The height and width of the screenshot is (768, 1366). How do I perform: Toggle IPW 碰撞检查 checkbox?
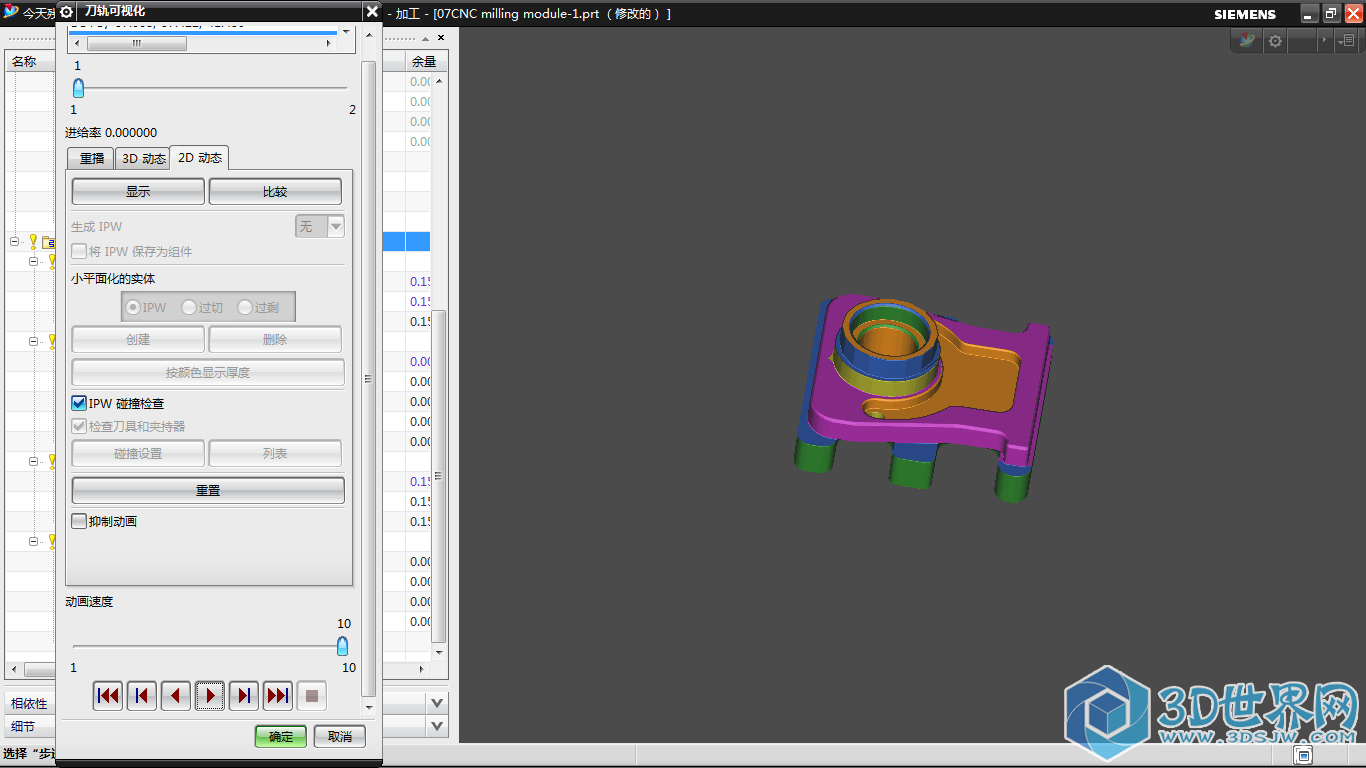coord(79,403)
